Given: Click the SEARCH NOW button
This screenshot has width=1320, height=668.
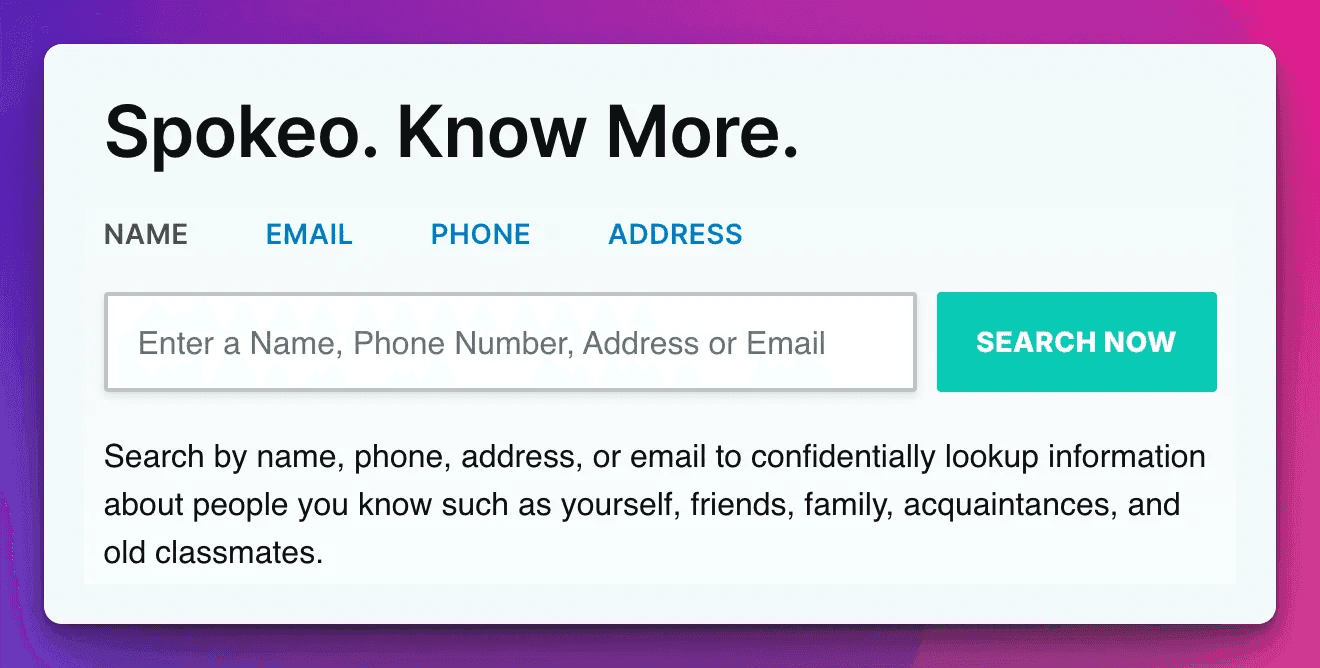Looking at the screenshot, I should pyautogui.click(x=1076, y=342).
